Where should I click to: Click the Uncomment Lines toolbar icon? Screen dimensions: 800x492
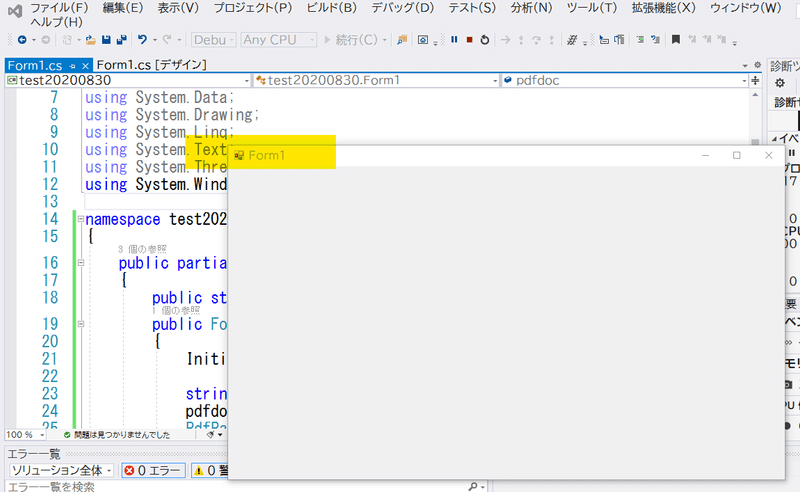tap(655, 39)
